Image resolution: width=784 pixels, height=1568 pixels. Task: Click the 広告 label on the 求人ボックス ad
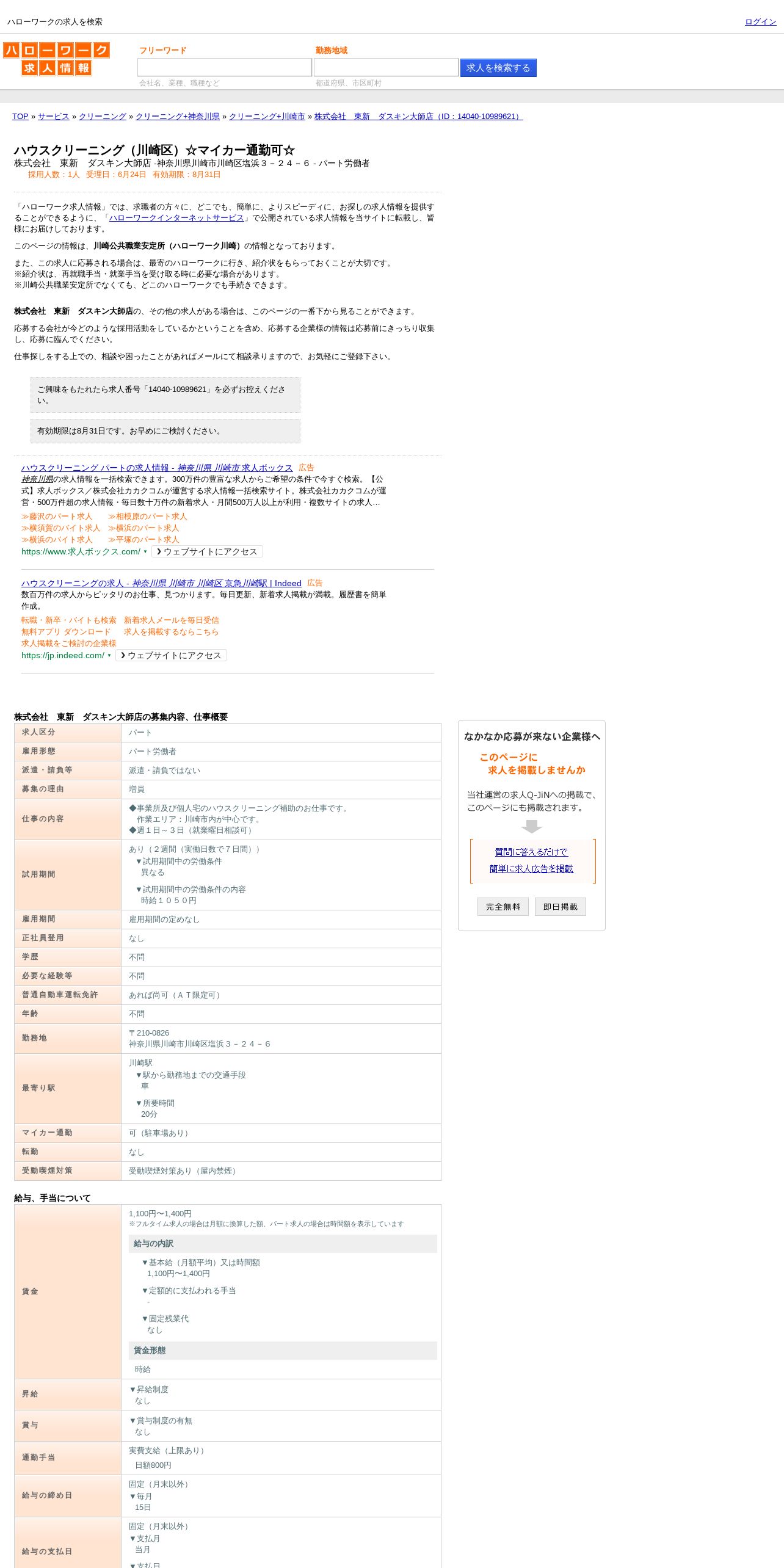[307, 468]
